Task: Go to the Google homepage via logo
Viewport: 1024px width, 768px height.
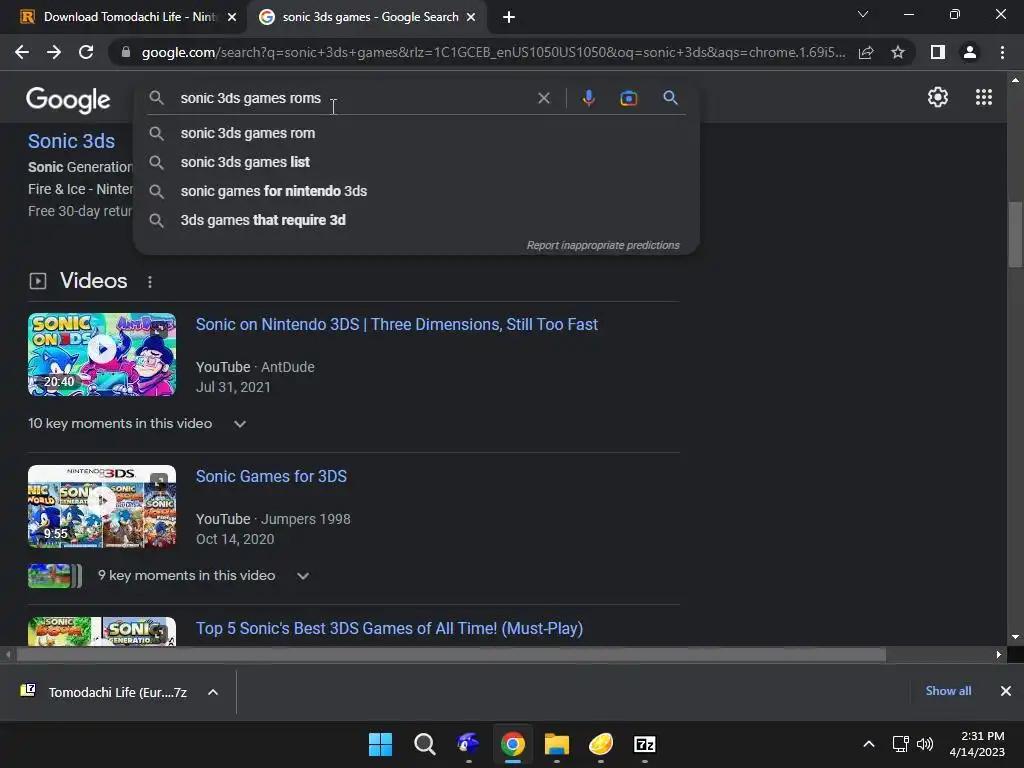Action: [x=68, y=99]
